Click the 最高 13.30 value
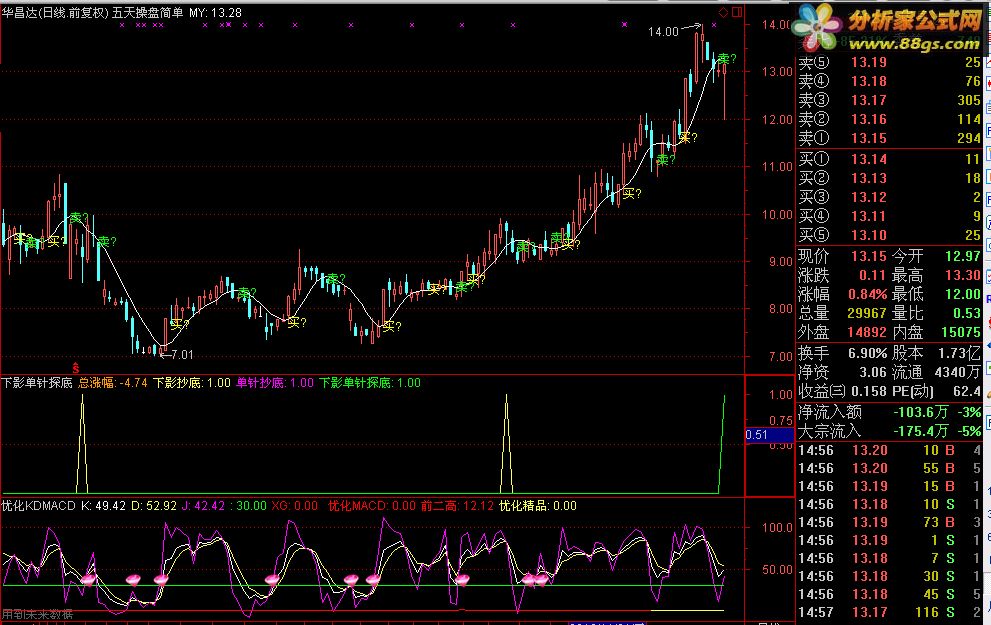991x625 pixels. 937,276
